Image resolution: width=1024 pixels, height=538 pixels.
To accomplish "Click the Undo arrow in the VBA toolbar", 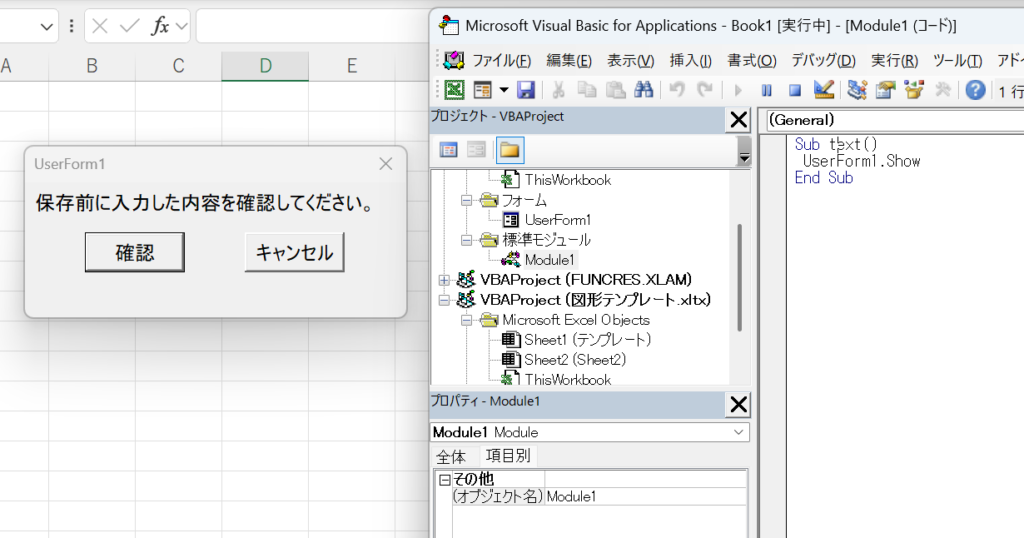I will pos(677,89).
